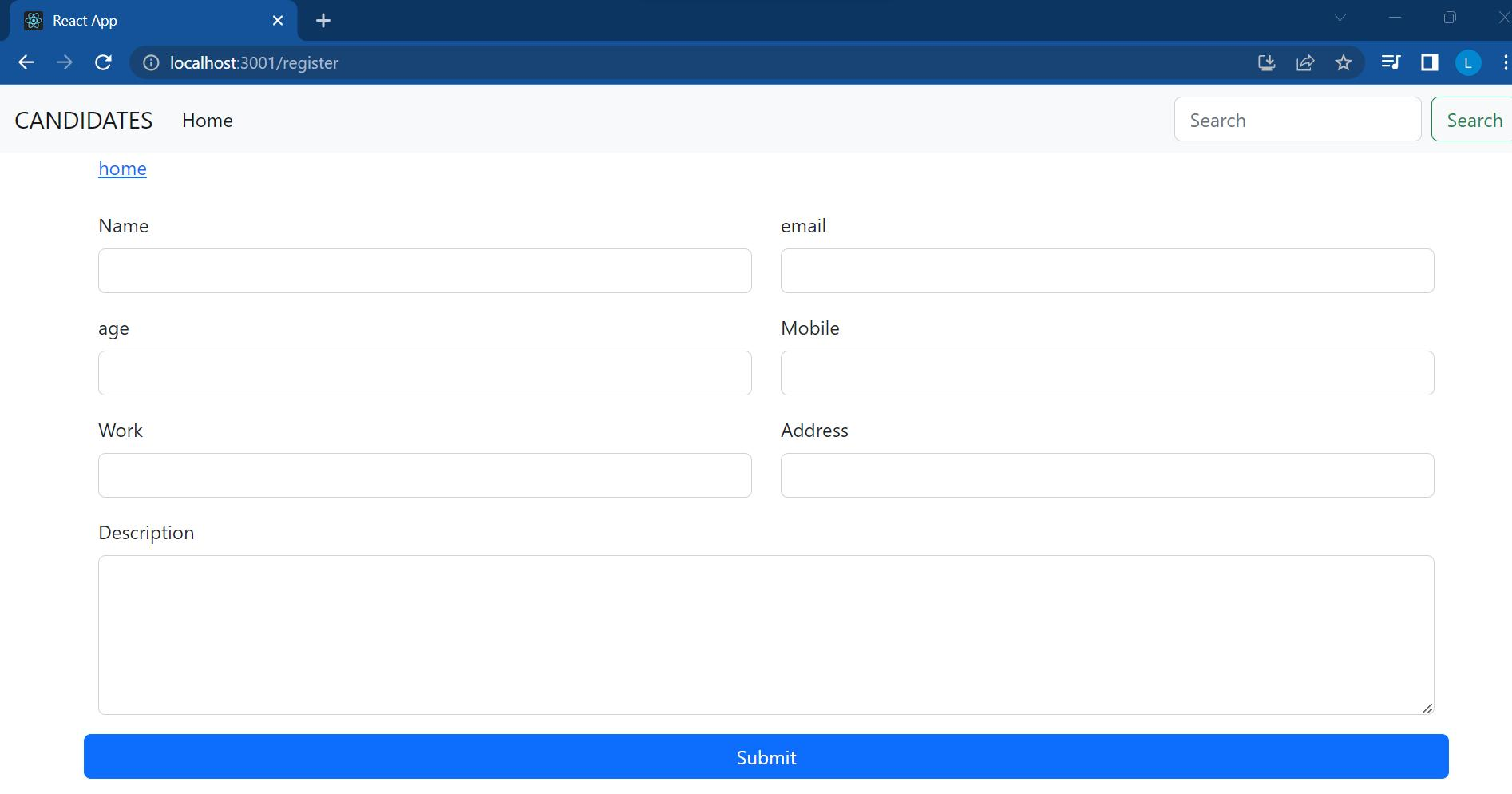Click the install site icon in the address bar
The image size is (1512, 794).
1266,62
